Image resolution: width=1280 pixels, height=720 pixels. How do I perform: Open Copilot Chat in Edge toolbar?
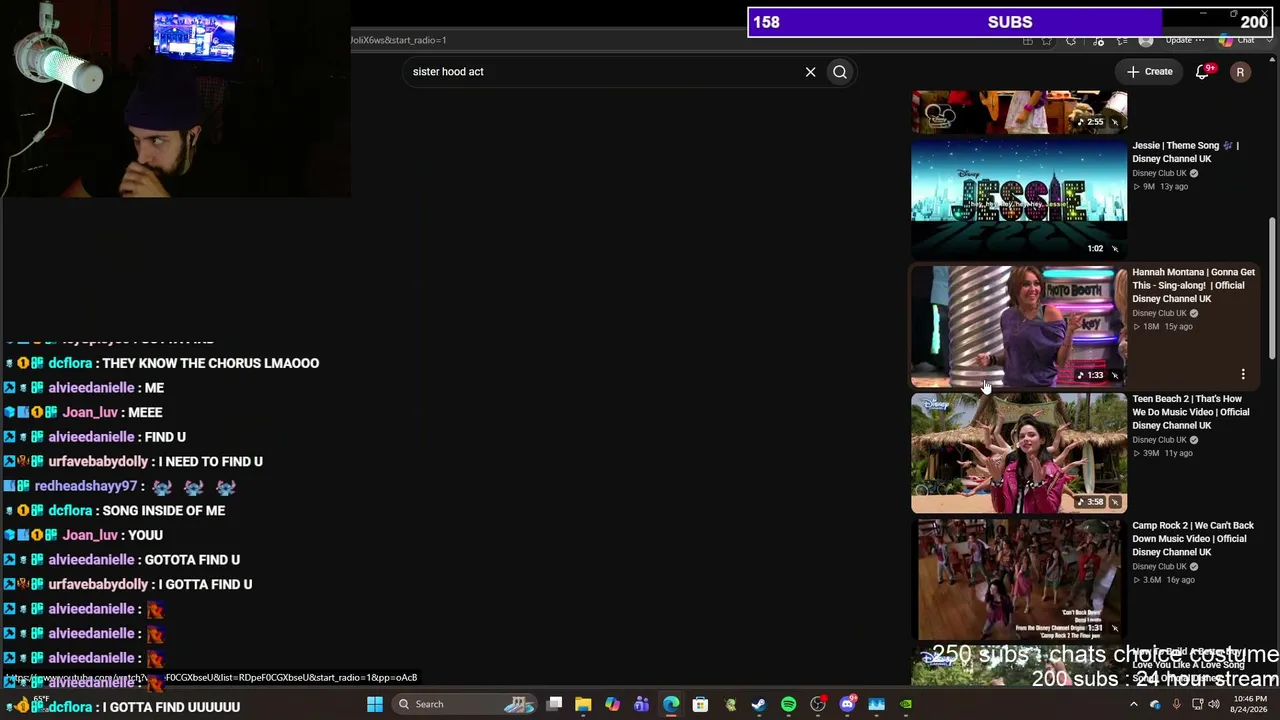1238,40
